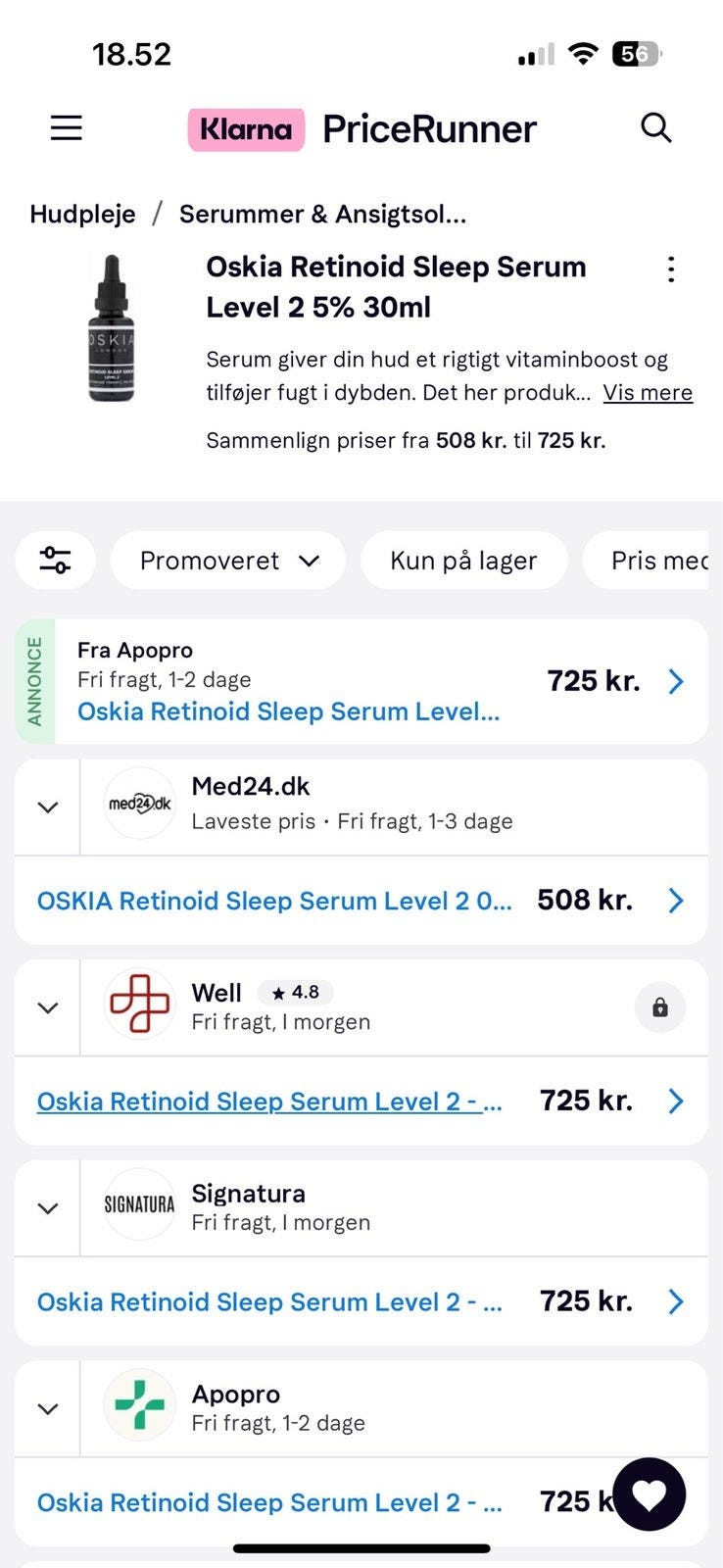Expand the Well offer details
The height and width of the screenshot is (1568, 723).
pyautogui.click(x=48, y=1007)
